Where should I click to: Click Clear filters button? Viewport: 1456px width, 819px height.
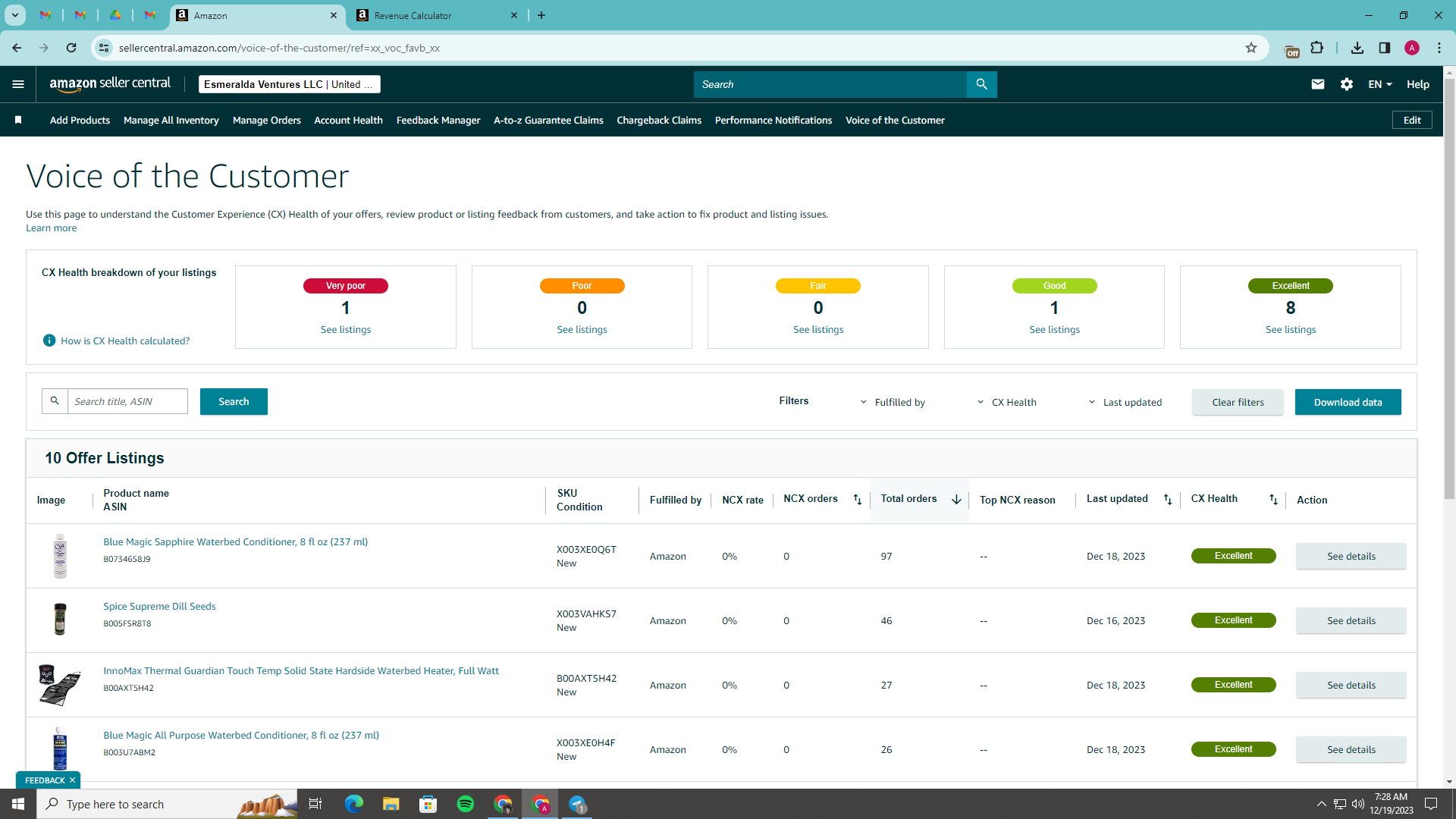1238,402
